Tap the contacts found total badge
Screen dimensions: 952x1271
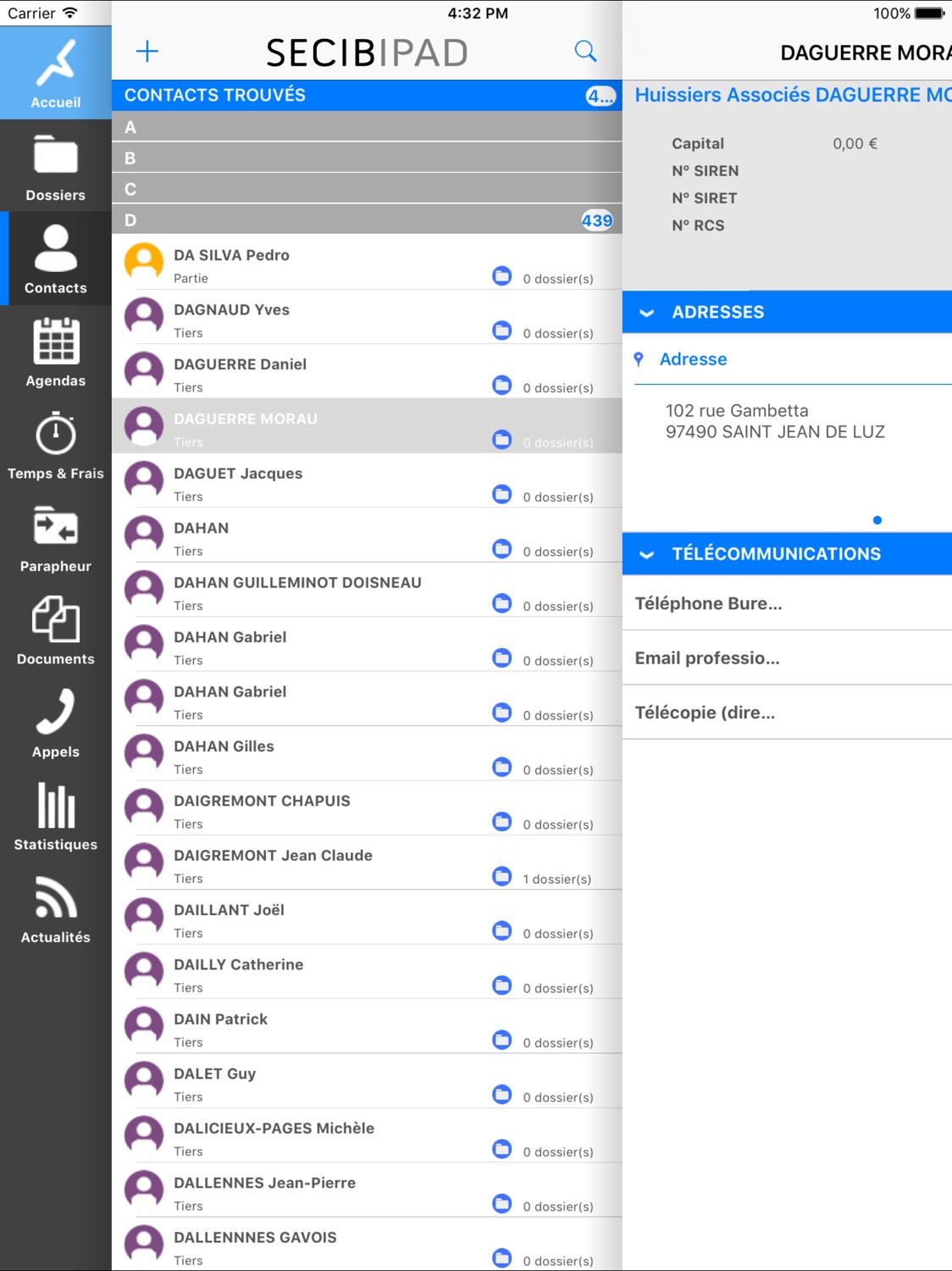pyautogui.click(x=601, y=96)
